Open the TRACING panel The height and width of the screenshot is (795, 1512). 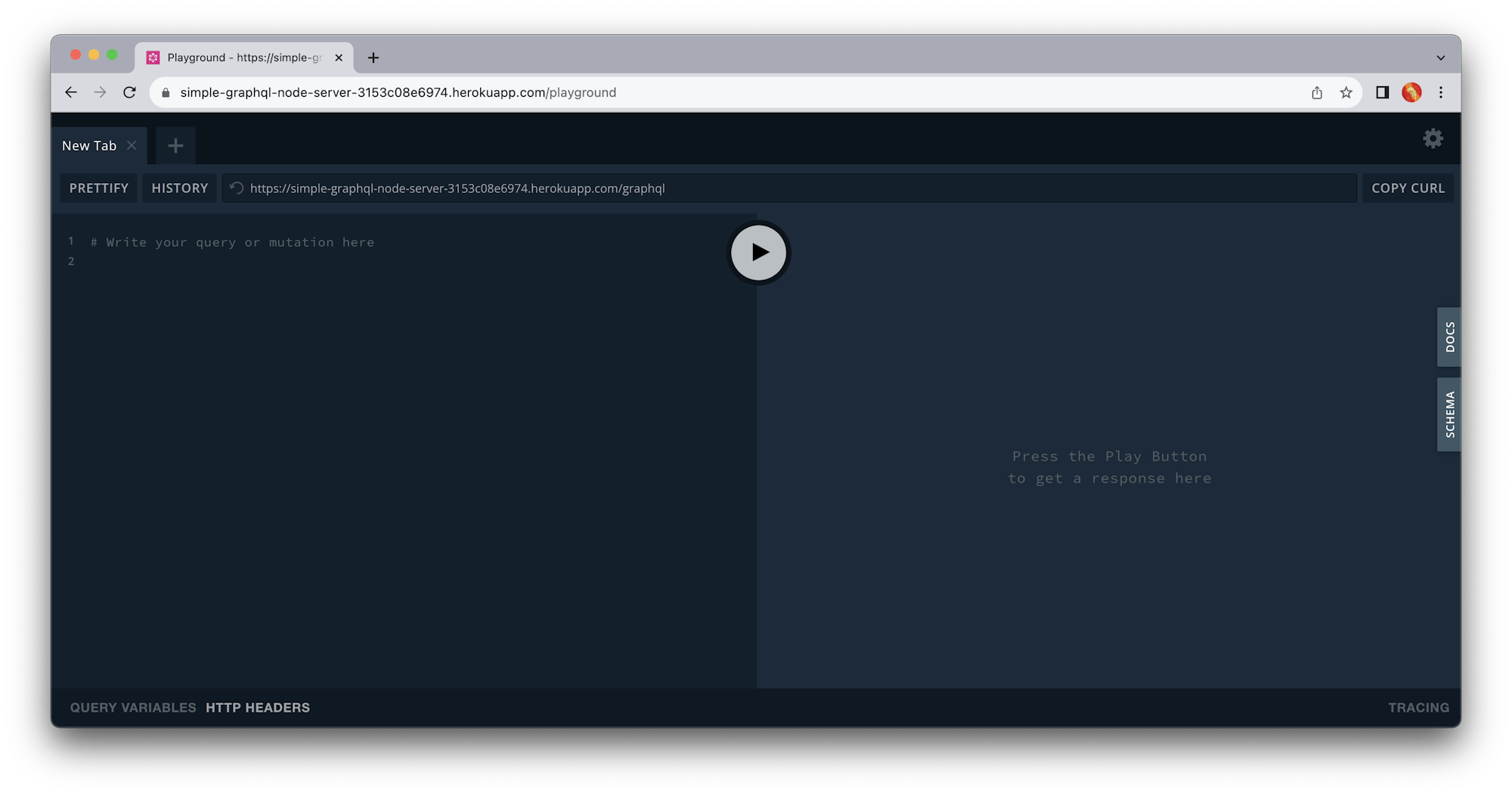pos(1418,707)
